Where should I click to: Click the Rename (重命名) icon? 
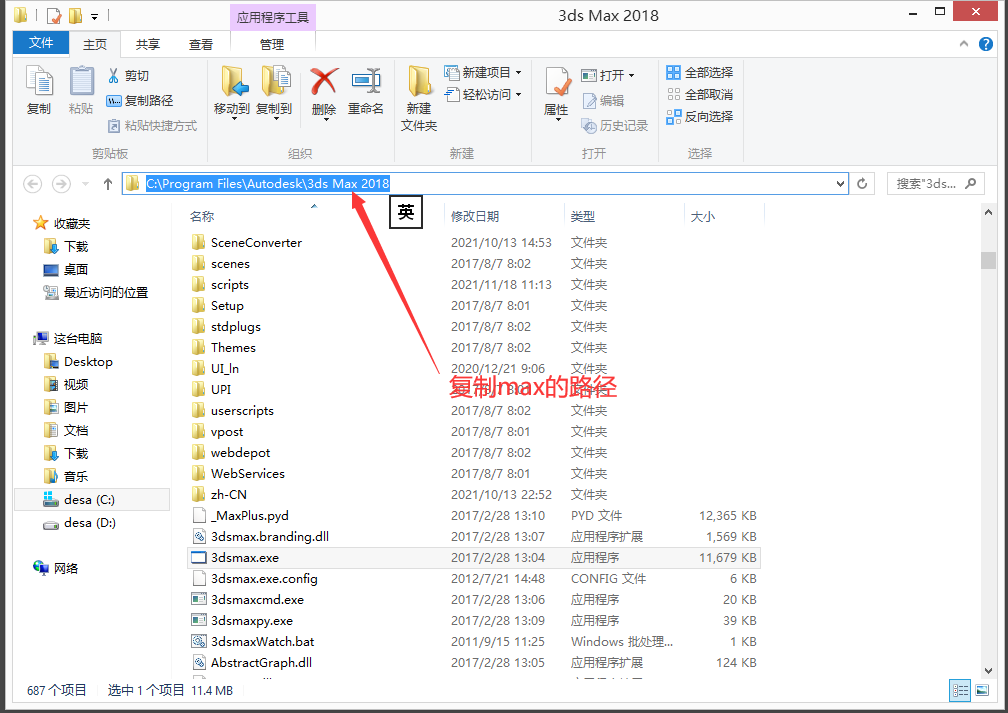click(366, 82)
